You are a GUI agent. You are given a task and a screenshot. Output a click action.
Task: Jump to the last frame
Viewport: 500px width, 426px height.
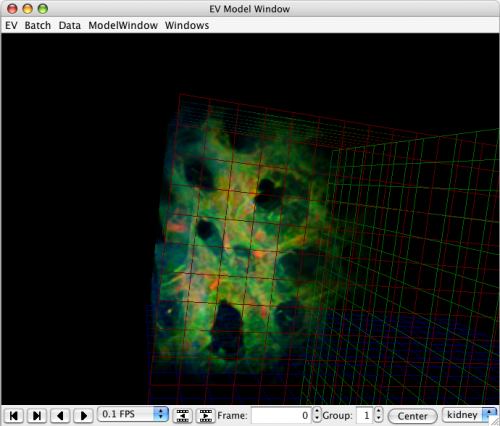37,416
